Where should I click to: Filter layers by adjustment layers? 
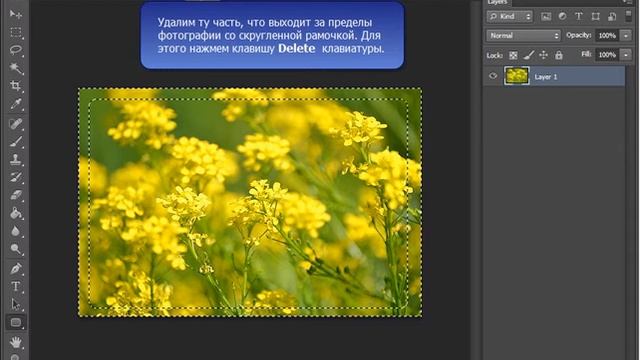coord(562,16)
